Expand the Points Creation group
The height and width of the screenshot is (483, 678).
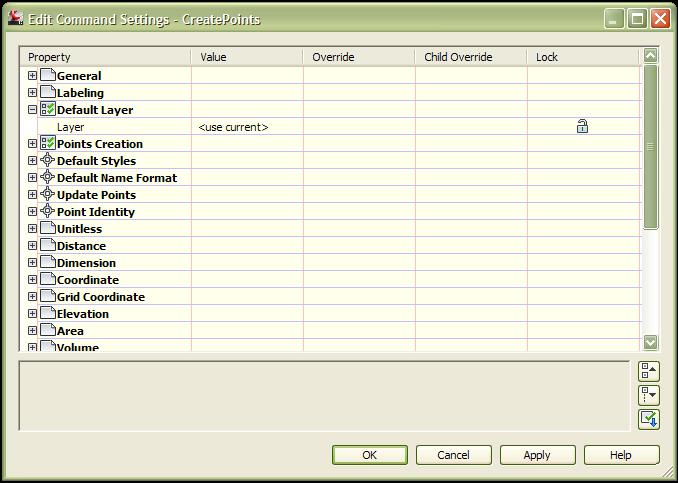(x=32, y=144)
